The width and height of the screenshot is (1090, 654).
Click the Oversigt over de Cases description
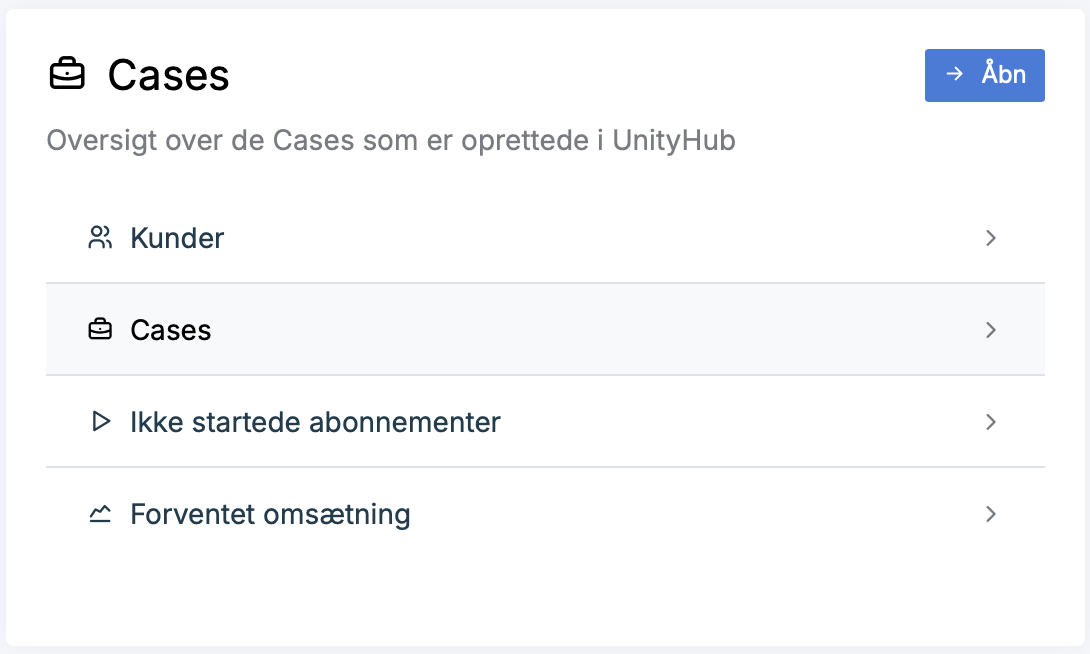point(300,140)
